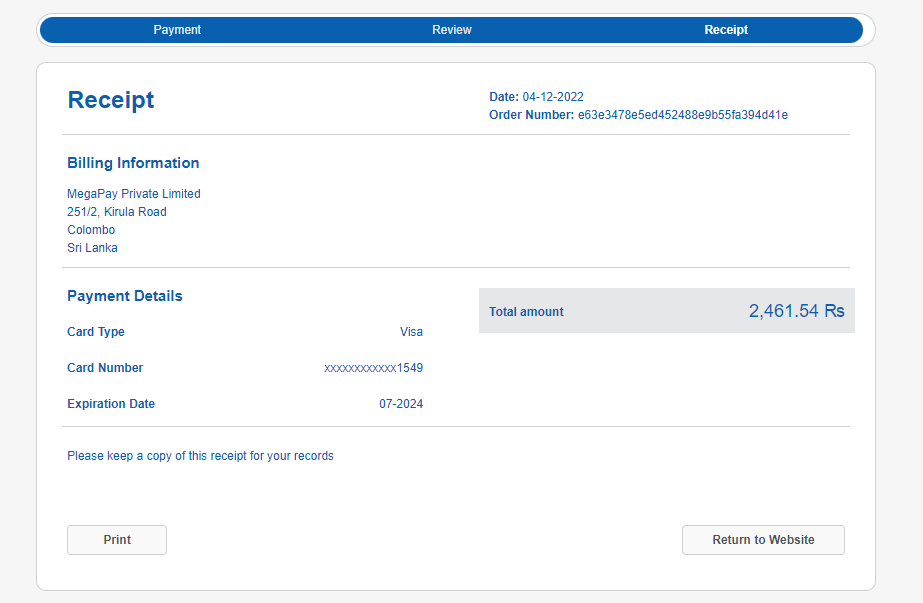This screenshot has width=923, height=603.
Task: Click the Return to Website button
Action: pos(763,539)
